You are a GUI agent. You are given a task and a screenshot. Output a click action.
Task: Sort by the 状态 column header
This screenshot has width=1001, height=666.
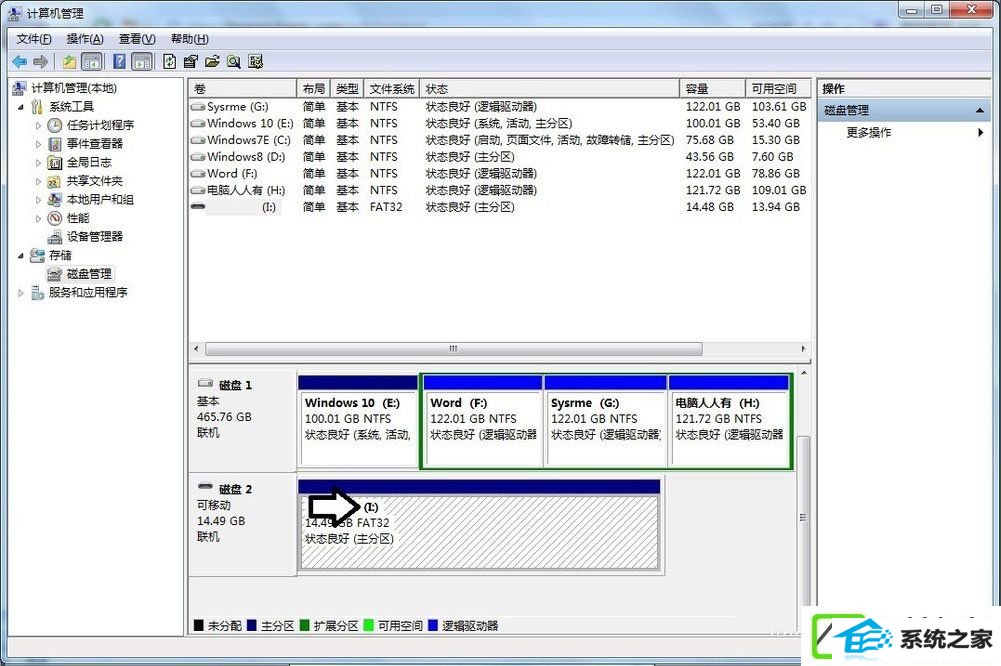(x=550, y=89)
